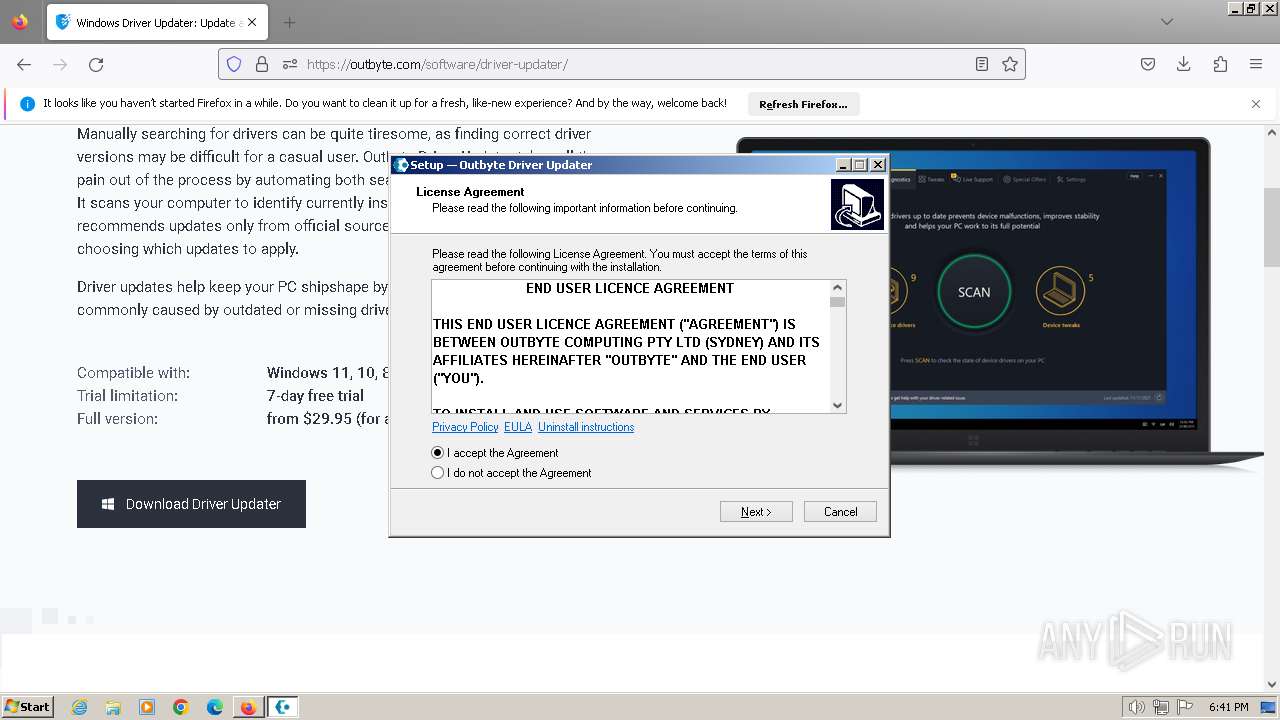
Task: Click the 6:41 PM system clock
Action: point(1228,707)
